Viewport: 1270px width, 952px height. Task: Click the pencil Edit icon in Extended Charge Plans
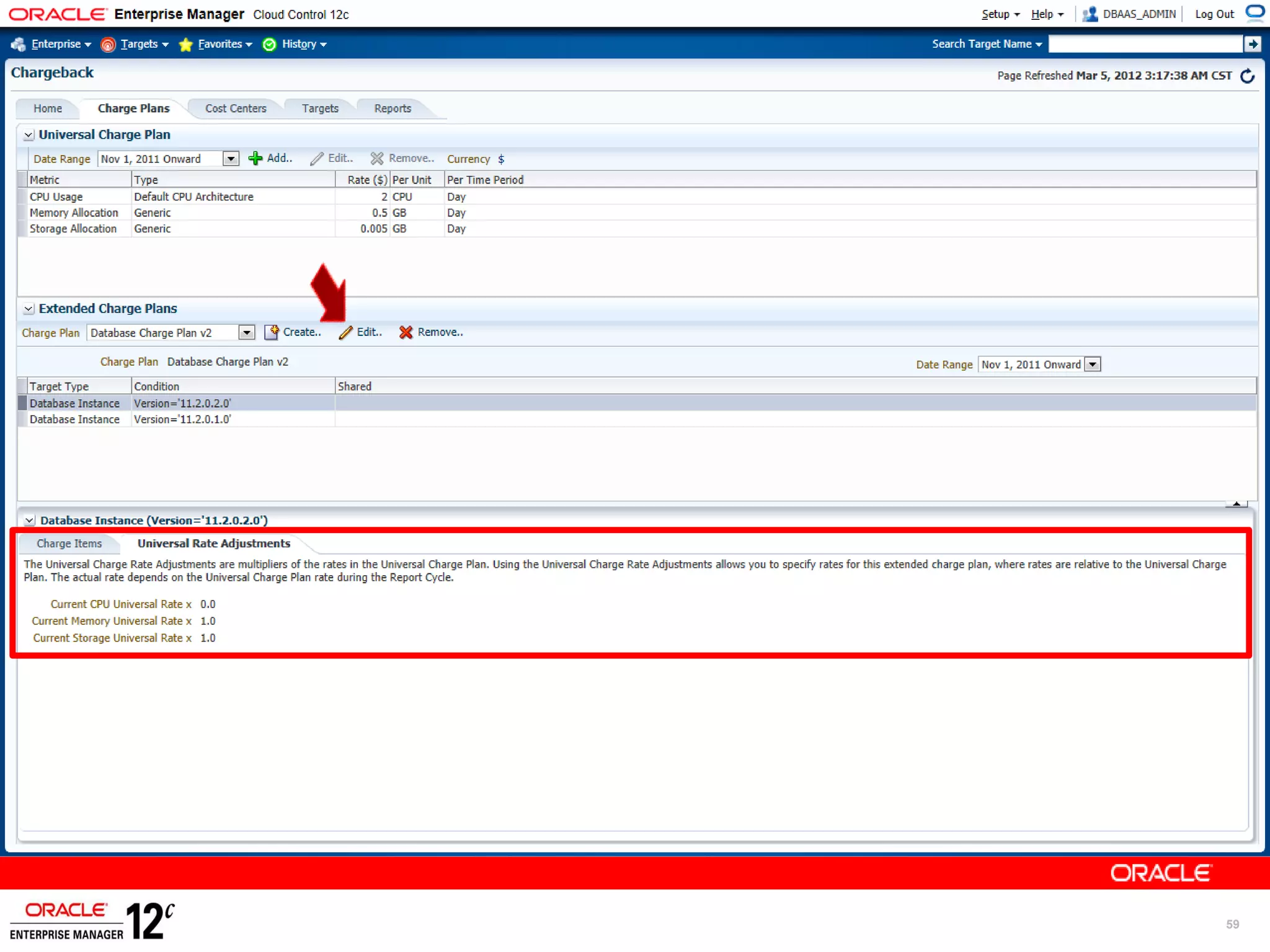(346, 332)
